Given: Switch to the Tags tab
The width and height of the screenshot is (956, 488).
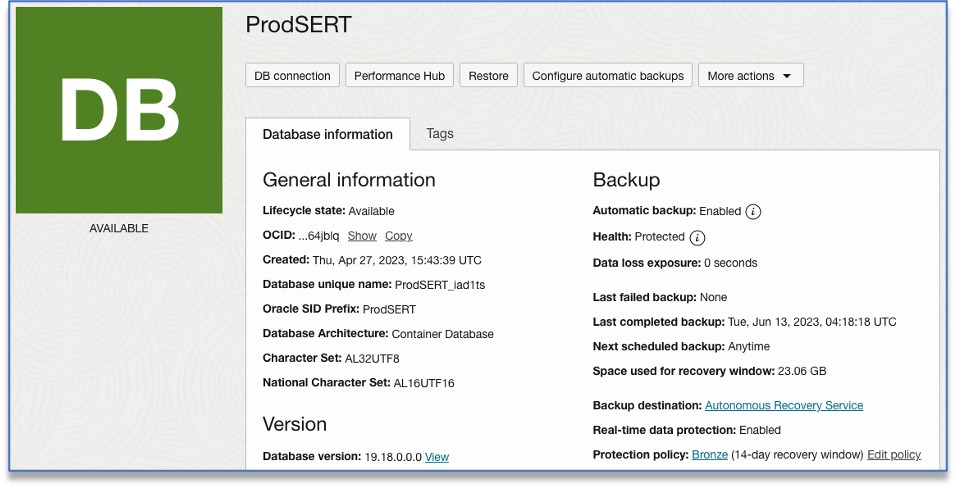Looking at the screenshot, I should [440, 133].
